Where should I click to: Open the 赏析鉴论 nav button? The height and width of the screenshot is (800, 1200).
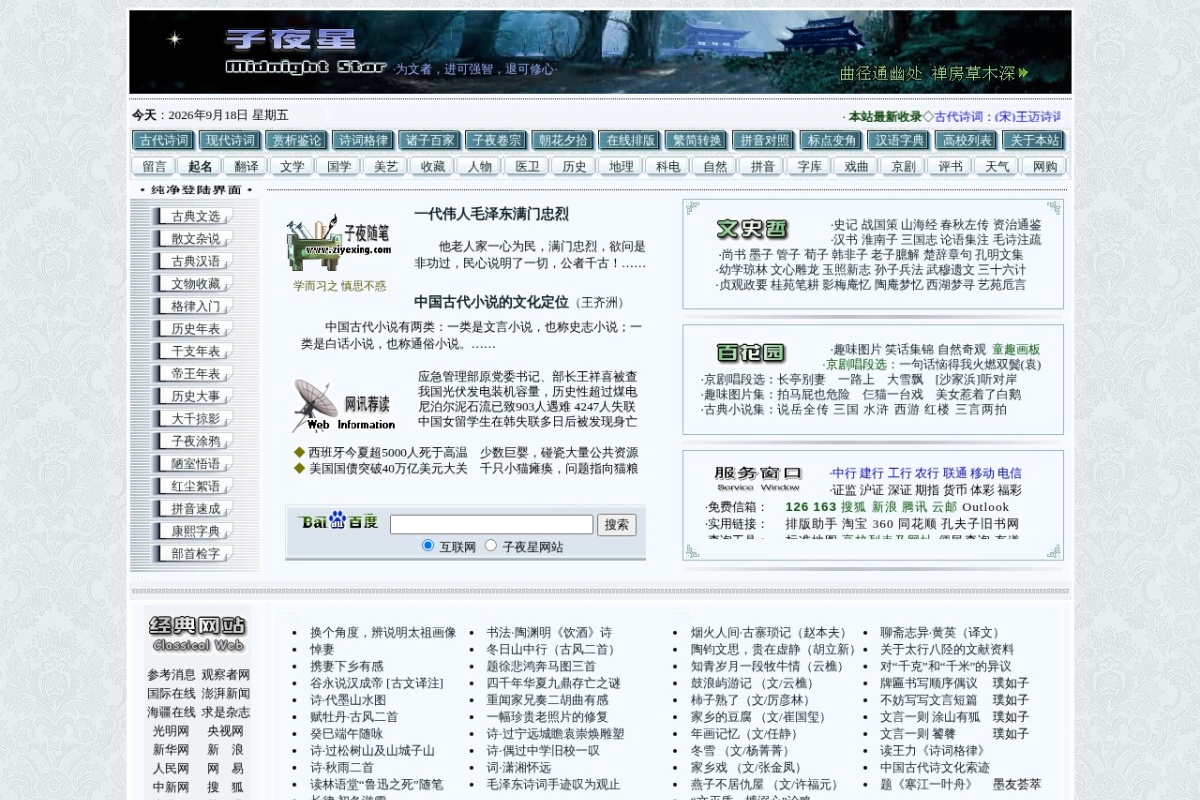click(x=297, y=140)
